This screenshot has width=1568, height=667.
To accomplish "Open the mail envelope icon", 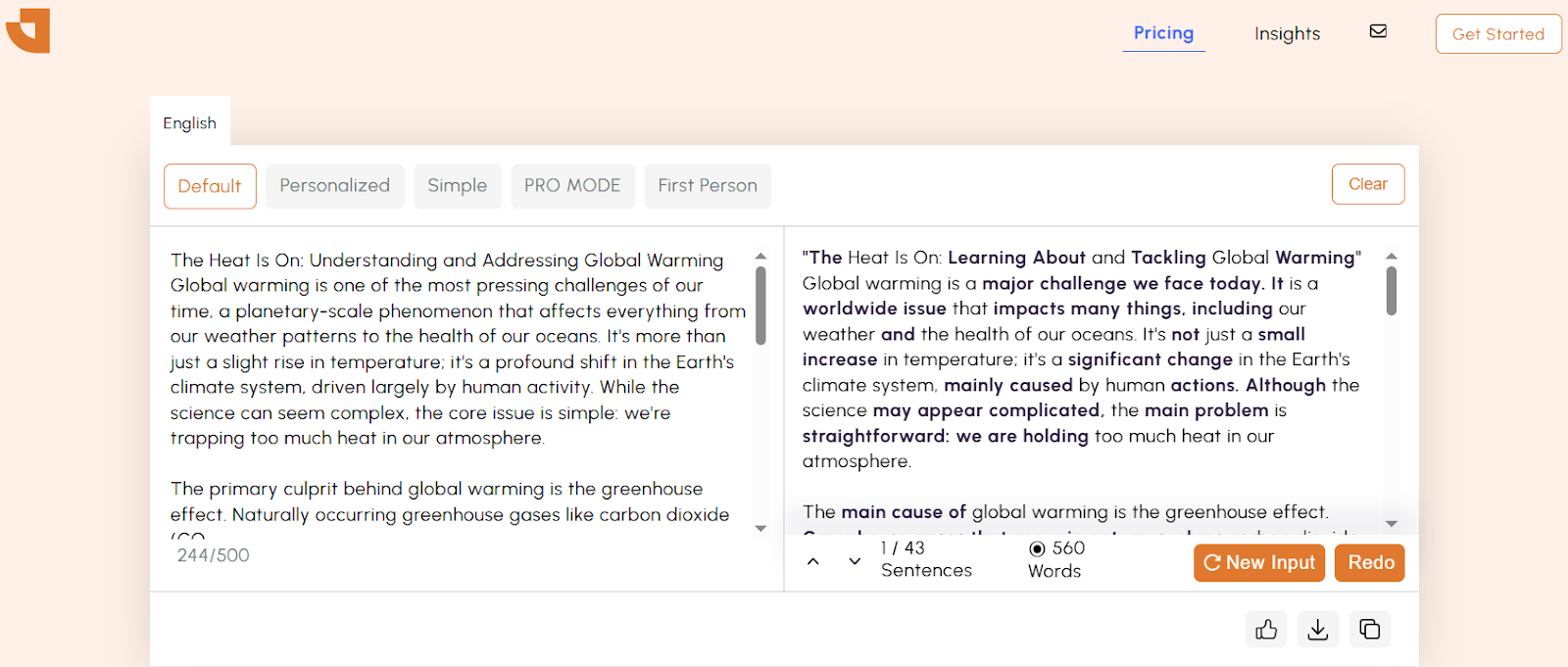I will click(x=1378, y=31).
